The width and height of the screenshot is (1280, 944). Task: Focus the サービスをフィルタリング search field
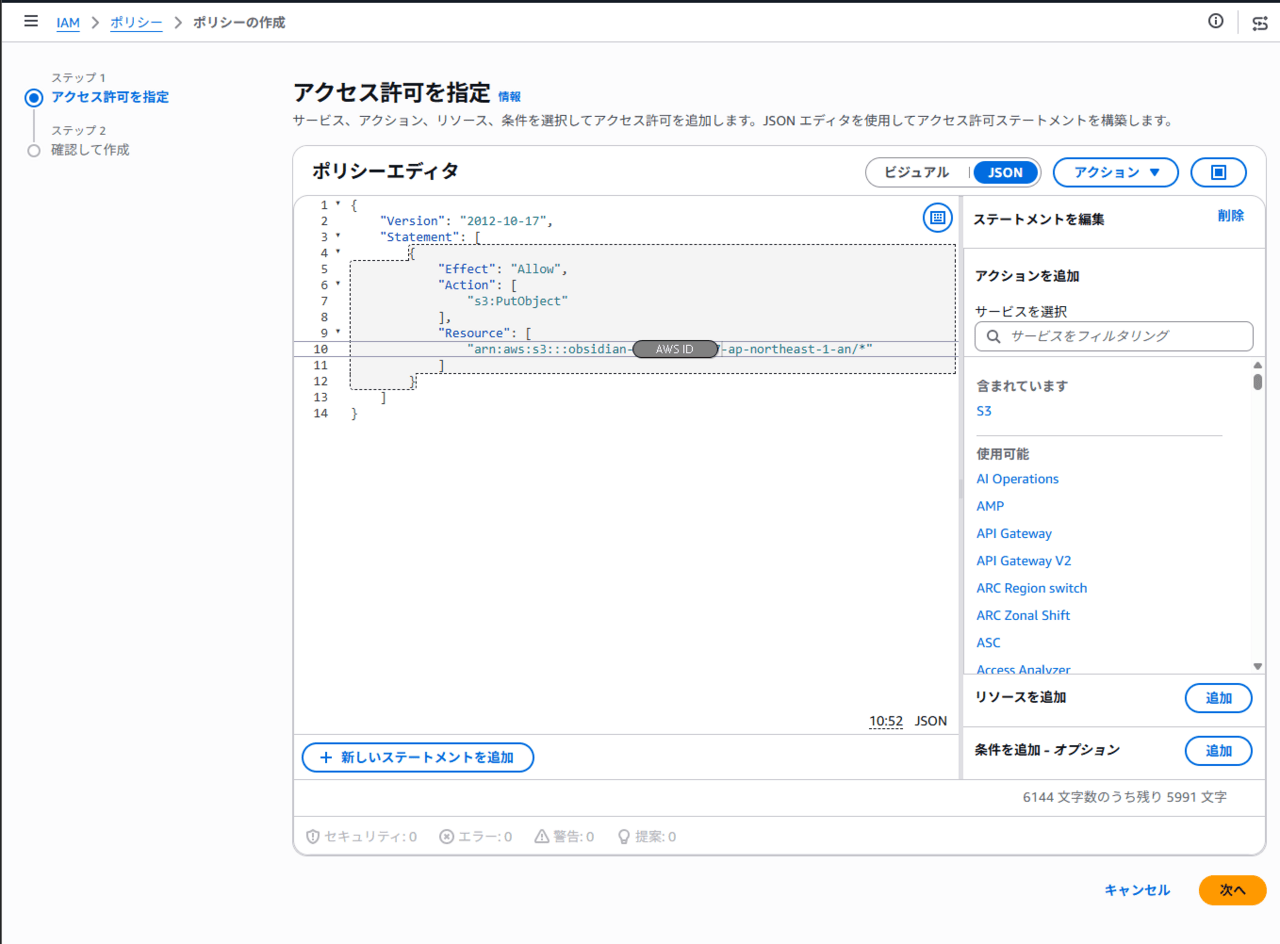tap(1114, 336)
